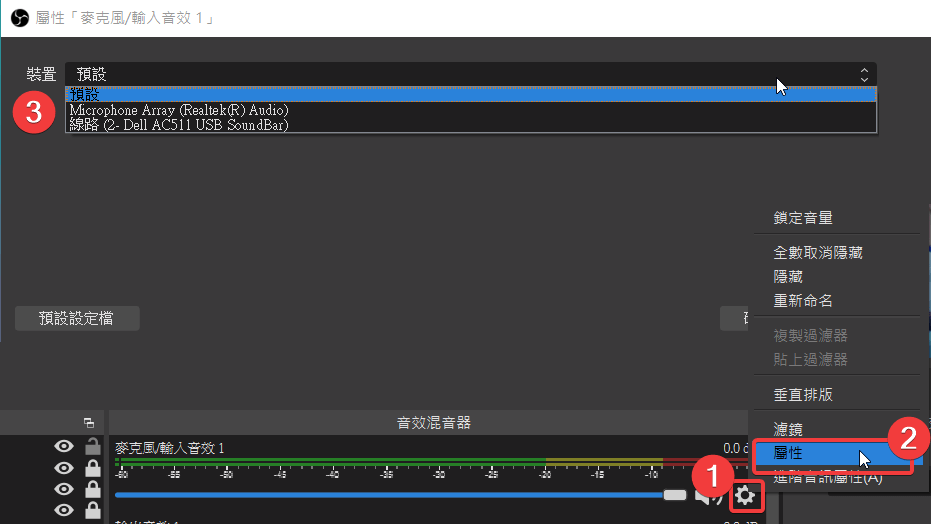This screenshot has width=931, height=524.
Task: Open the gear settings icon for 麥克風/輸入音效 1
Action: [745, 495]
